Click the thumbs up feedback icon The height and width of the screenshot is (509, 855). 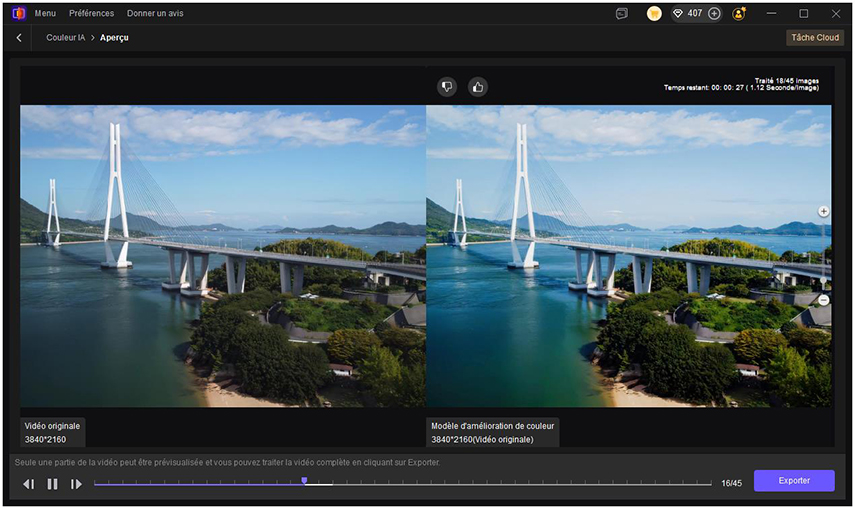tap(478, 87)
